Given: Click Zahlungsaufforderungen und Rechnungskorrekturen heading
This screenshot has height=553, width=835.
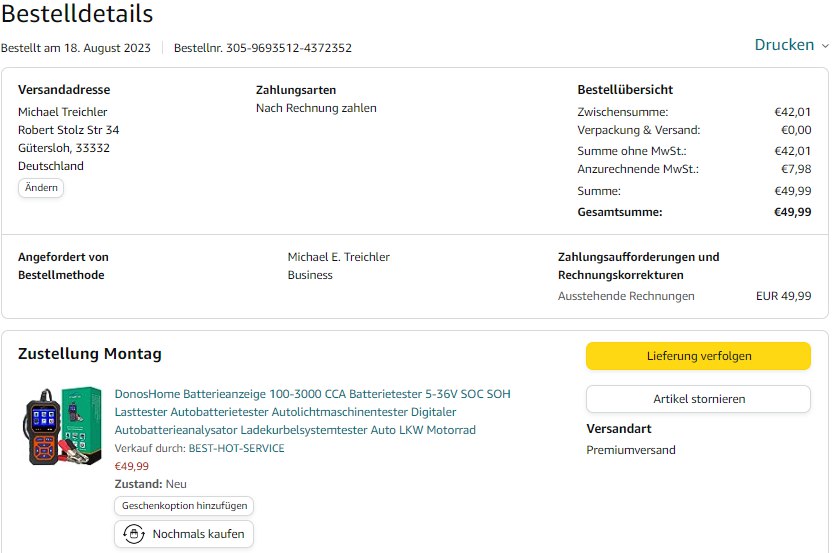Looking at the screenshot, I should [x=638, y=266].
